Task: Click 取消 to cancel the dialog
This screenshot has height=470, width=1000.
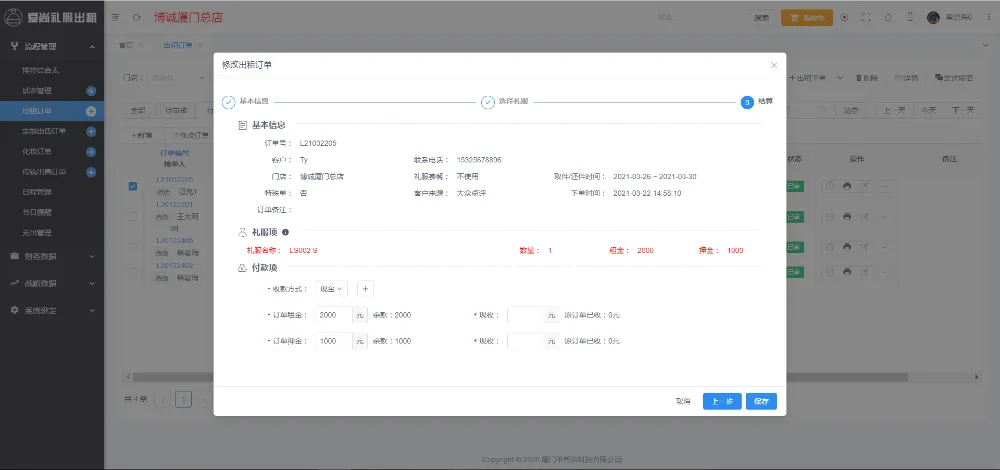Action: 683,401
